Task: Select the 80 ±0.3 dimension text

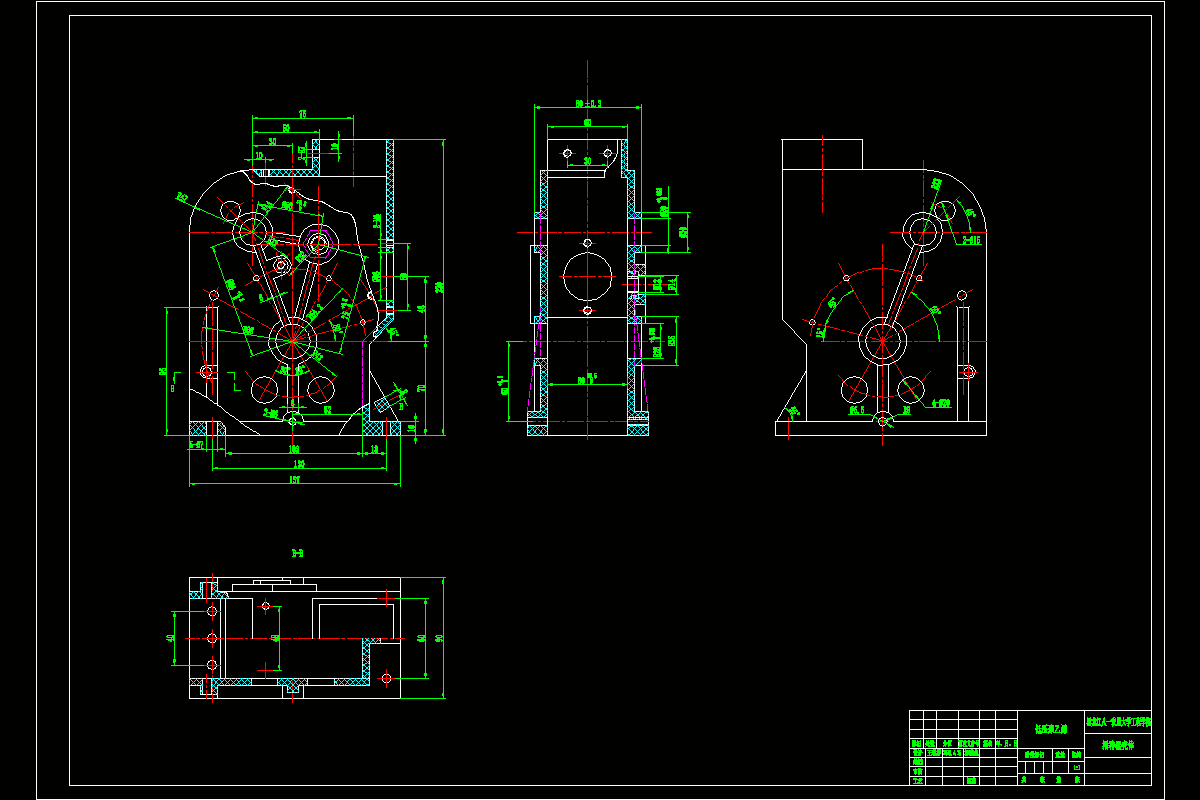Action: [587, 103]
